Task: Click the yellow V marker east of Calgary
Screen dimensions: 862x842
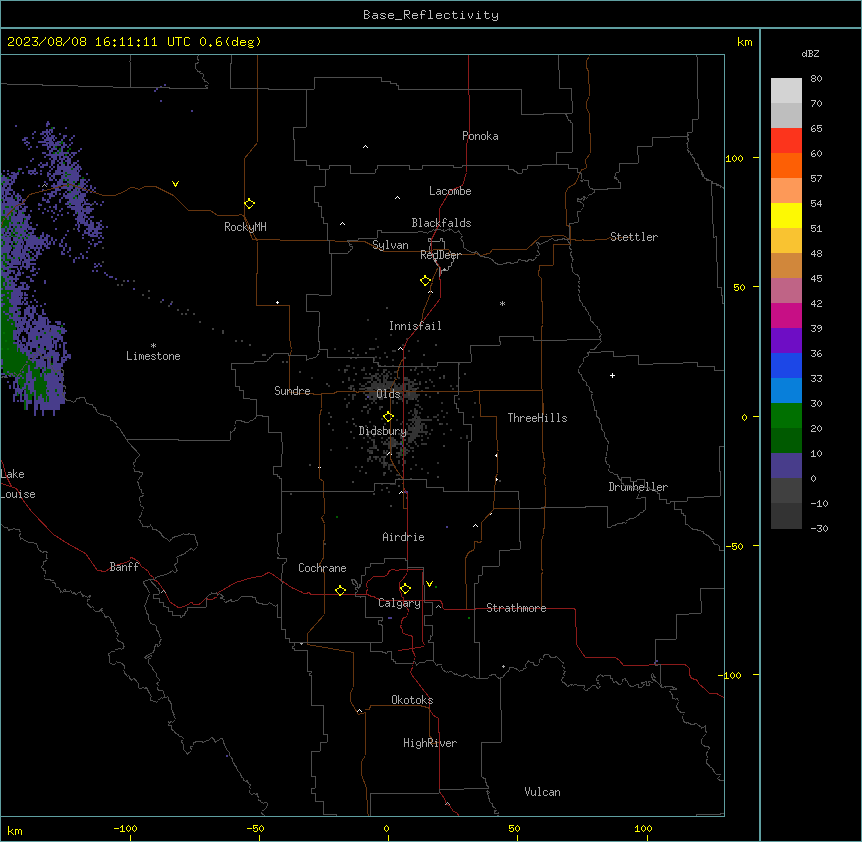Action: tap(429, 584)
